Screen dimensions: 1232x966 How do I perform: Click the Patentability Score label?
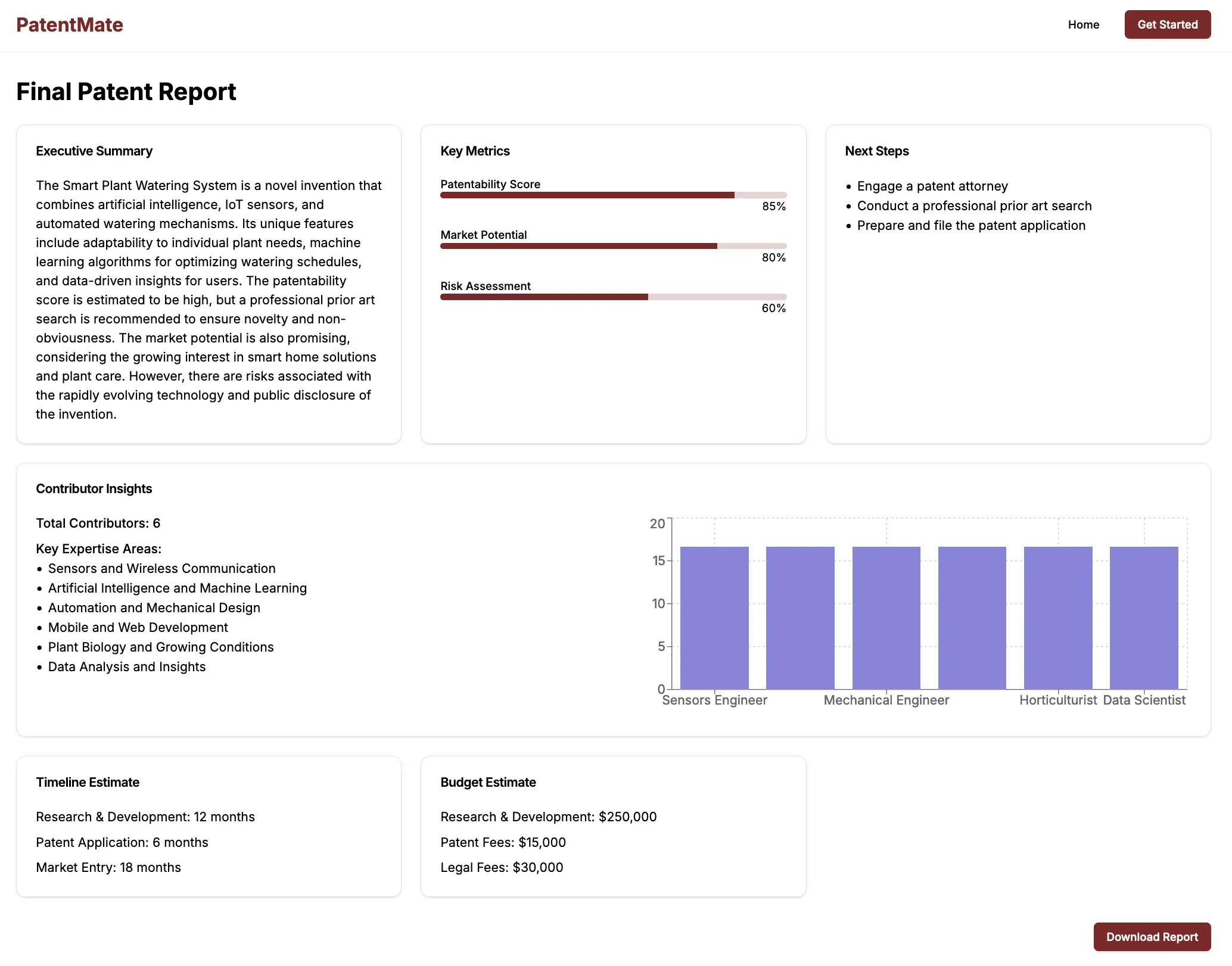pyautogui.click(x=490, y=185)
